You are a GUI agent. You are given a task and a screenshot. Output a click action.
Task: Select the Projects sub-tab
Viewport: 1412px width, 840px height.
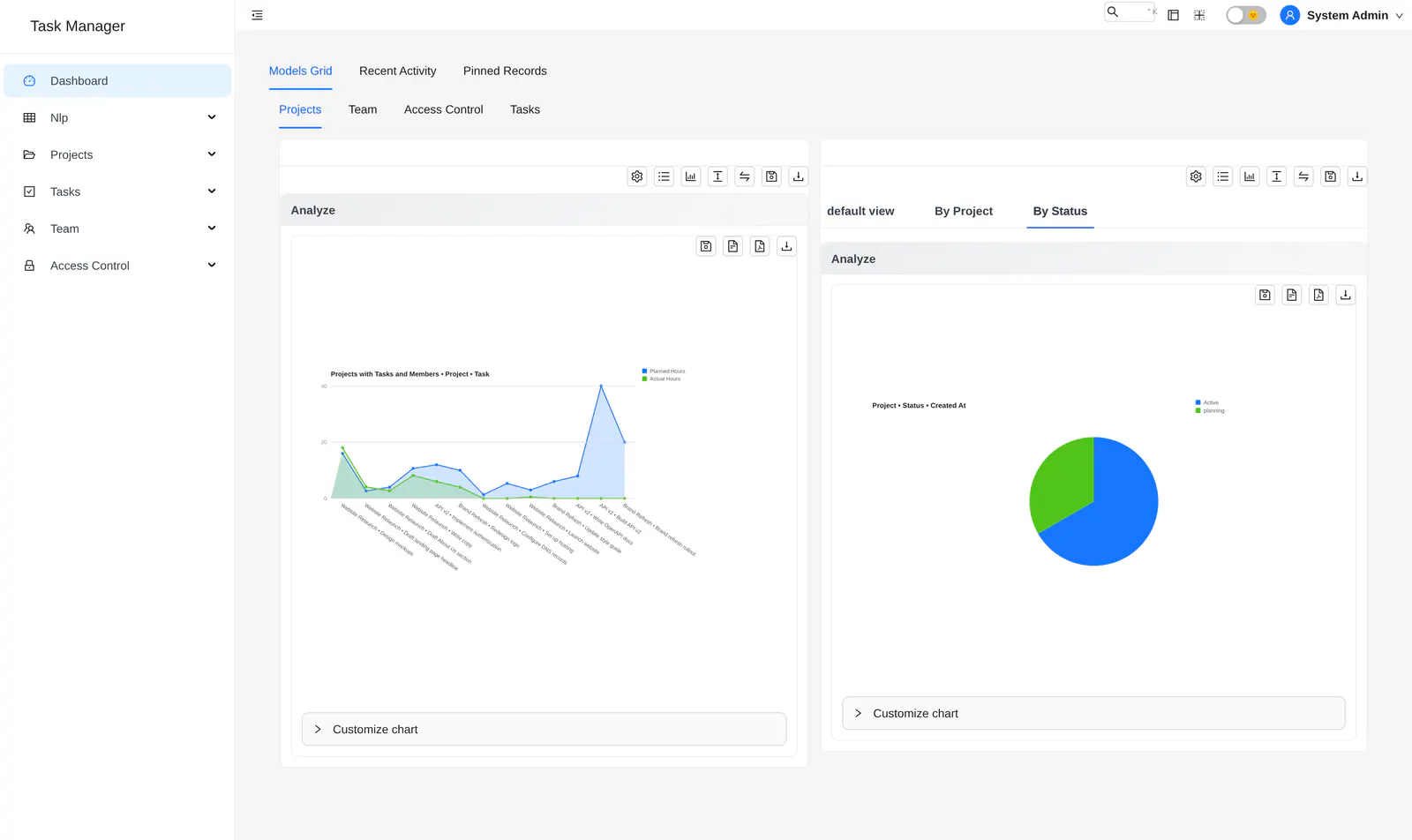coord(300,109)
